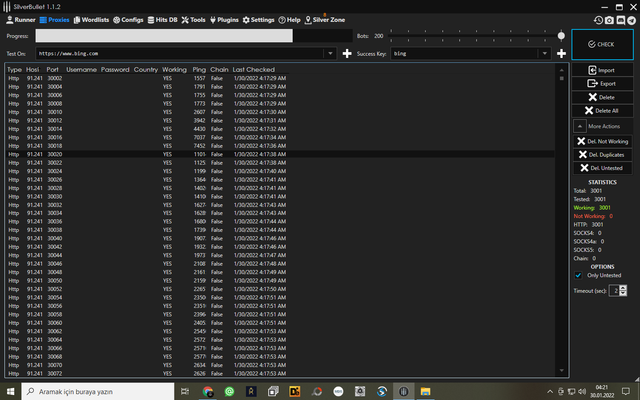The height and width of the screenshot is (400, 640).
Task: Click the volume speaker tray icon
Action: click(582, 391)
